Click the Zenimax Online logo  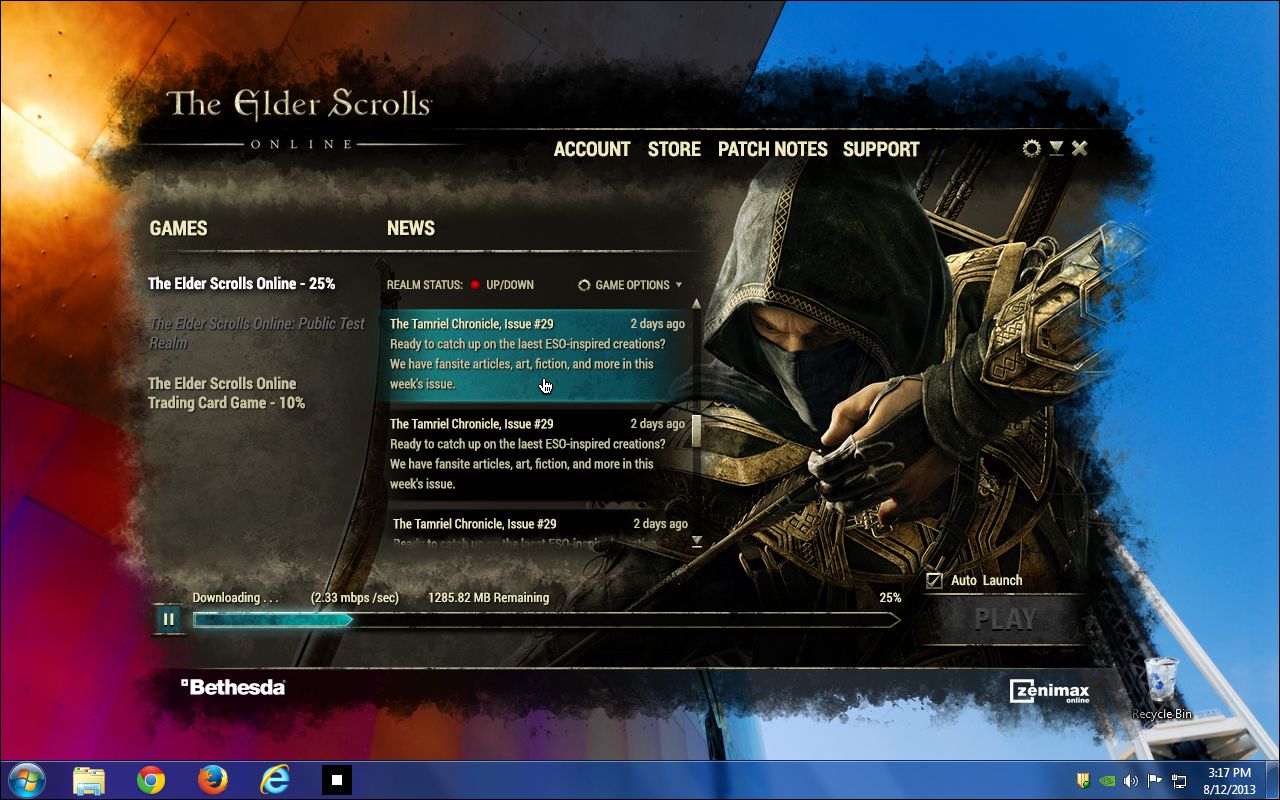(x=1049, y=691)
